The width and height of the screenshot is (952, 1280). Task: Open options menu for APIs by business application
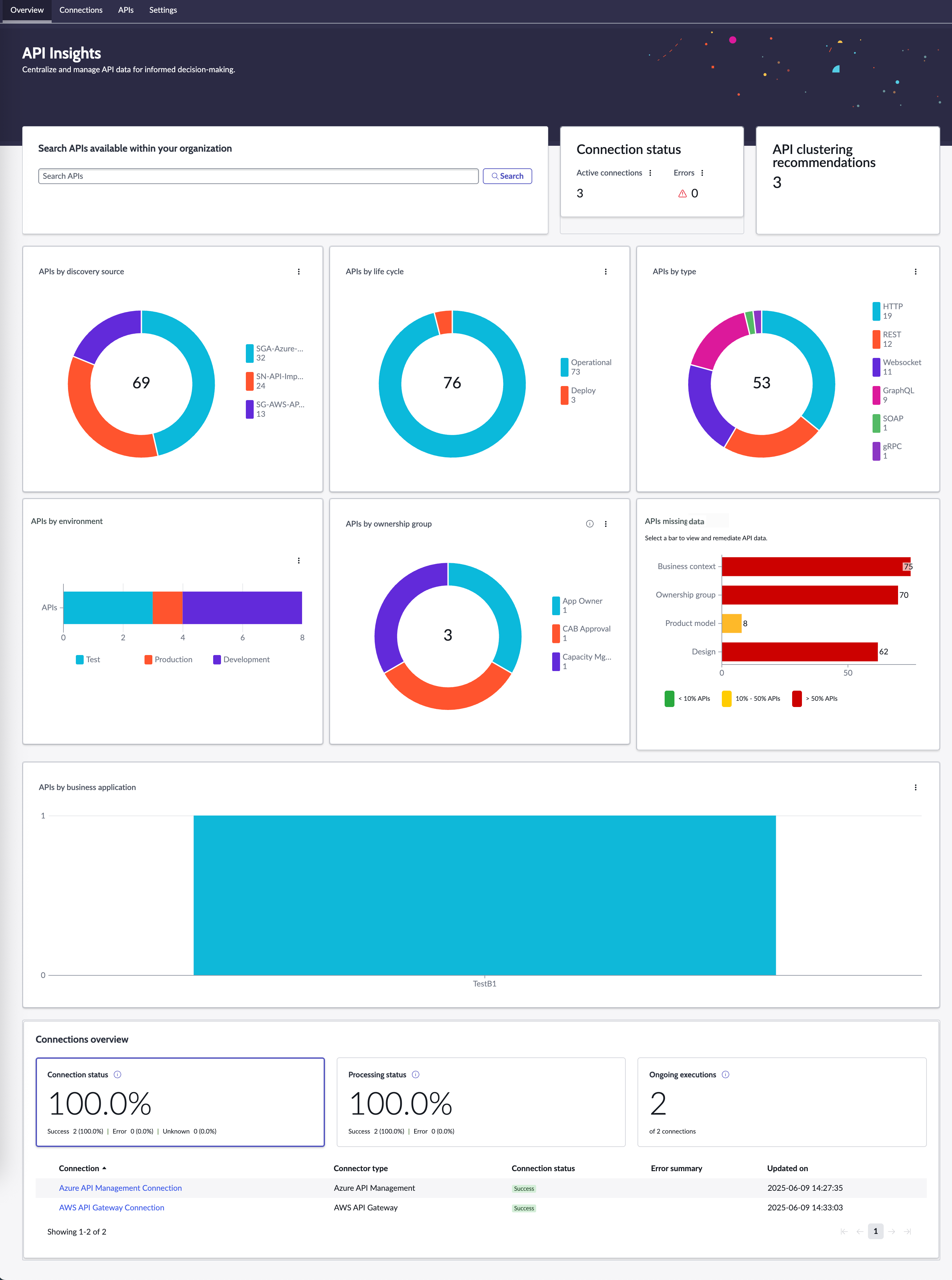(916, 787)
